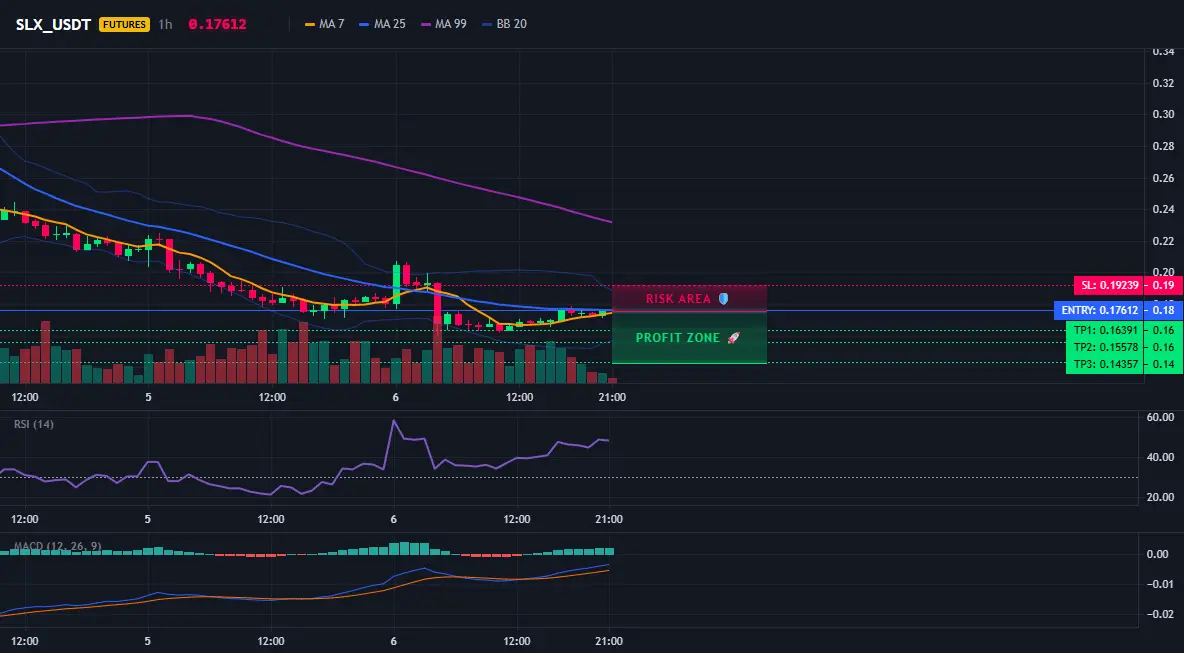The height and width of the screenshot is (653, 1184).
Task: Click the red 0.17612 price in header
Action: (217, 24)
